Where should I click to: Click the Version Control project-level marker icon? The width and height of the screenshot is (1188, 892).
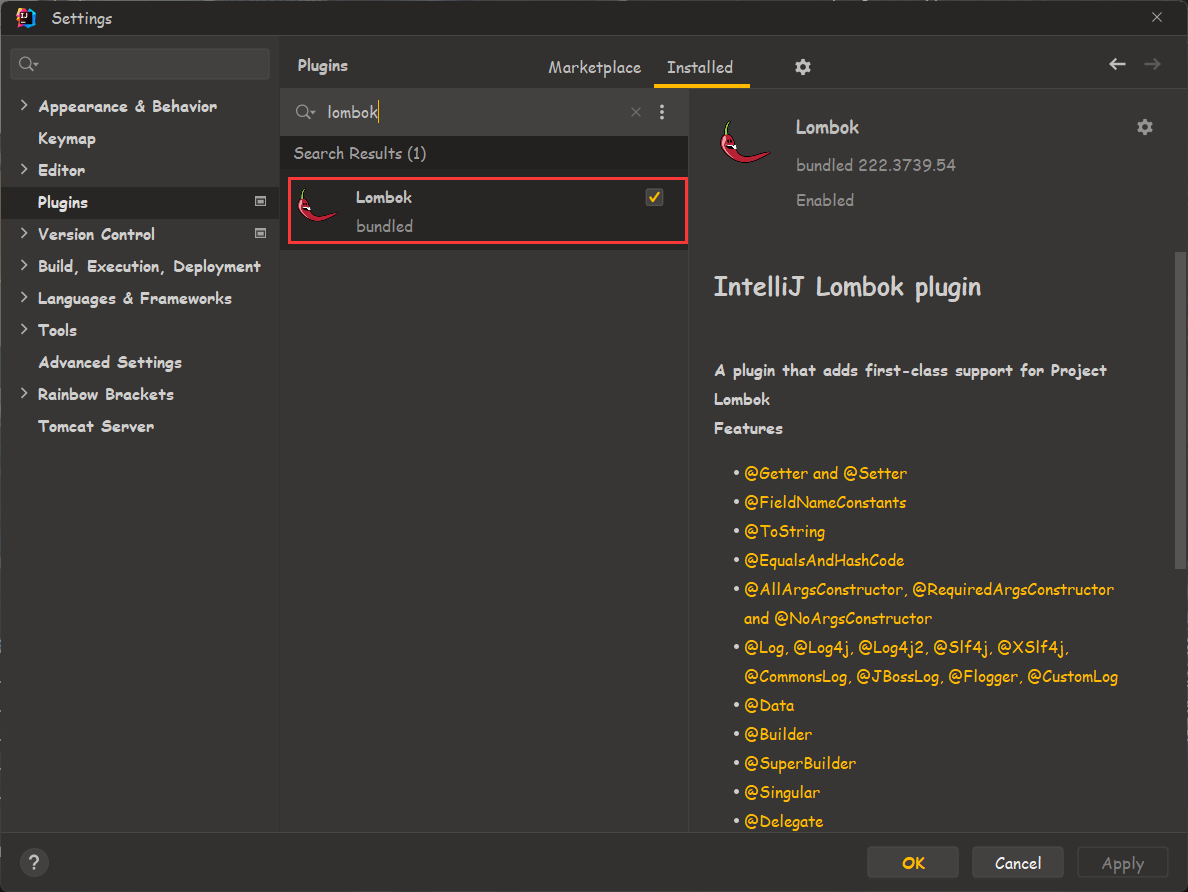pyautogui.click(x=260, y=233)
